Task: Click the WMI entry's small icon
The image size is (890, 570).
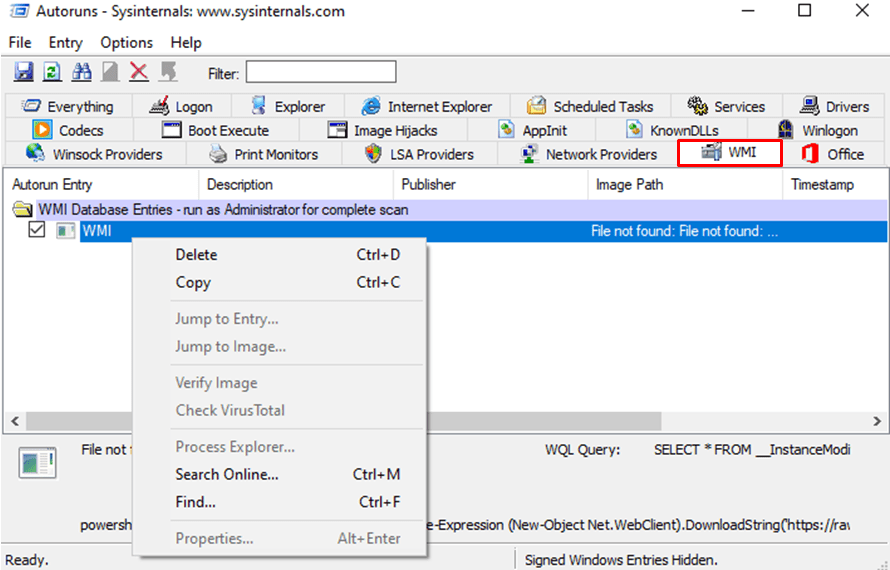Action: (66, 231)
